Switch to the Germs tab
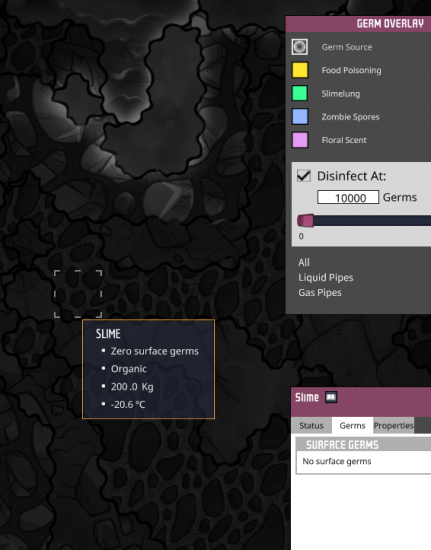This screenshot has width=431, height=550. (352, 425)
